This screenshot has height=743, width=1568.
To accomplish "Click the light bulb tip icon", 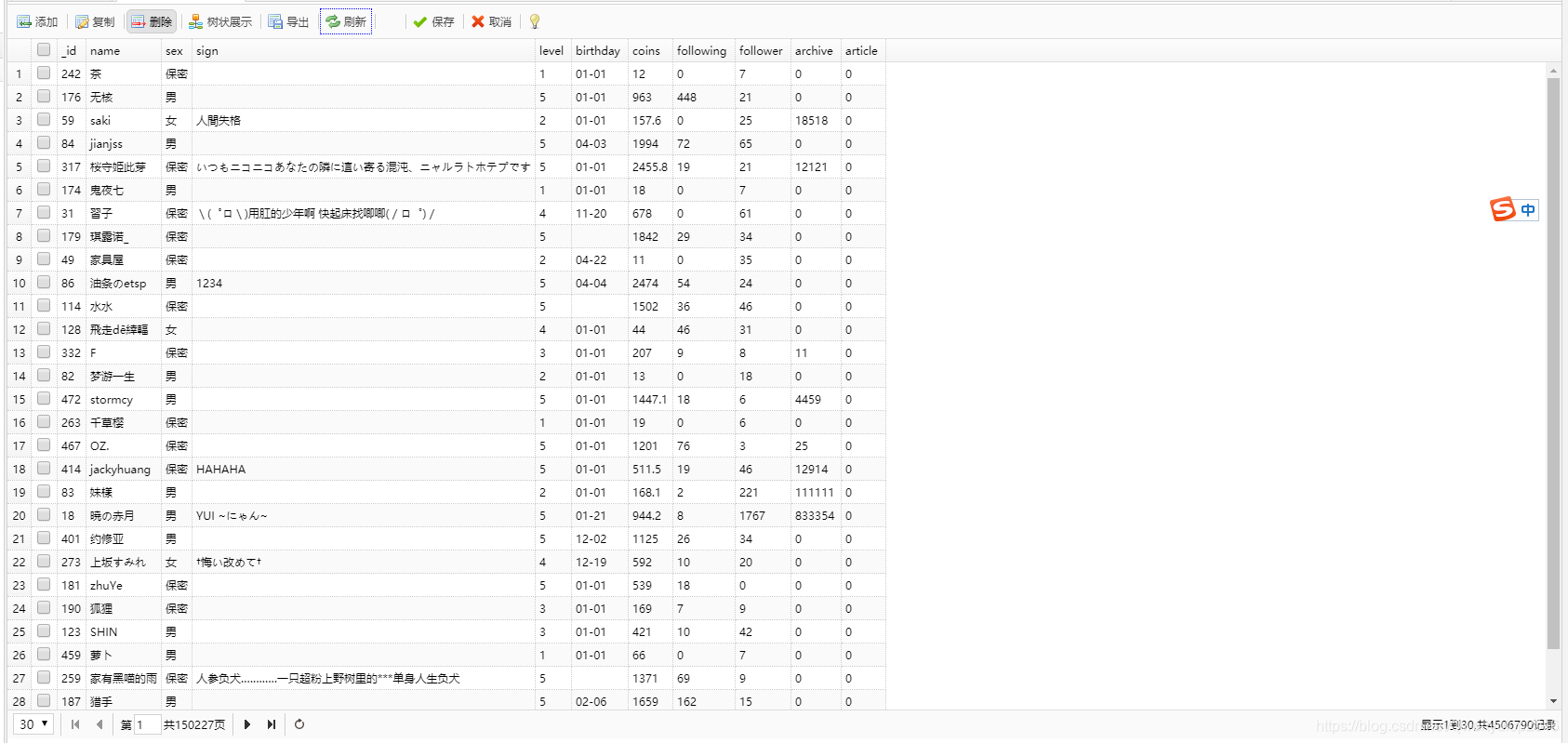I will point(535,21).
